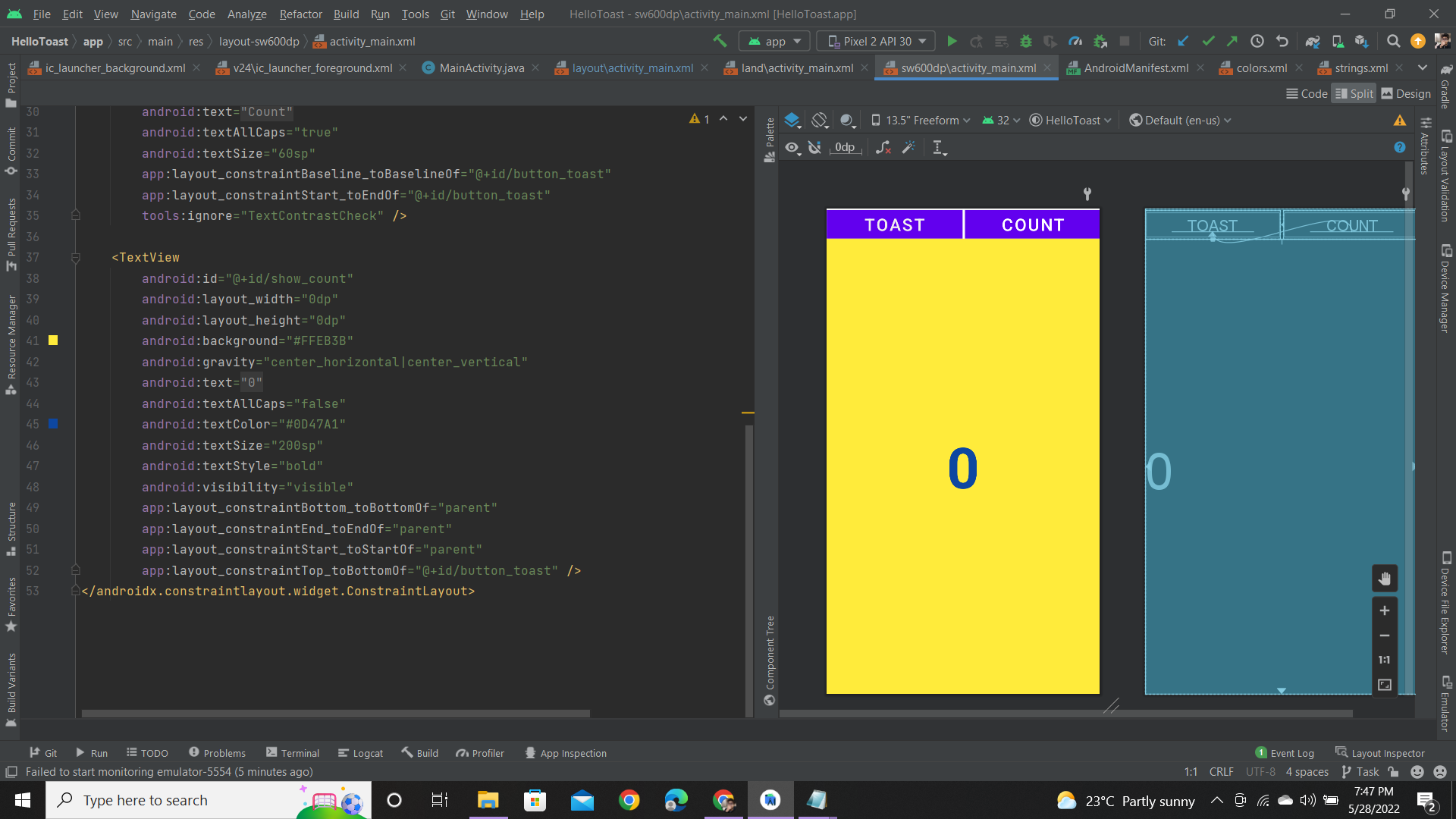Open the Refactor menu

(x=300, y=14)
